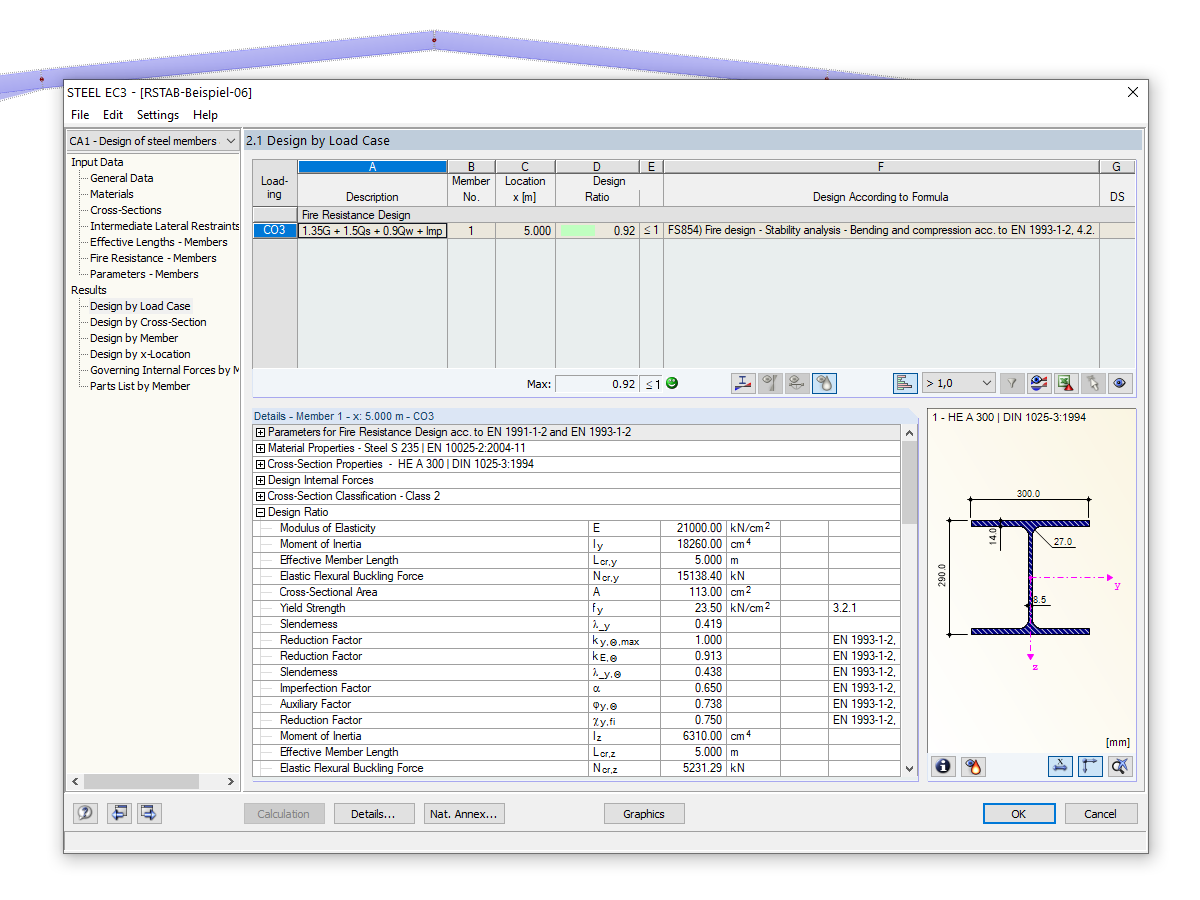1200x900 pixels.
Task: Export the table to Excel icon
Action: 1066,383
